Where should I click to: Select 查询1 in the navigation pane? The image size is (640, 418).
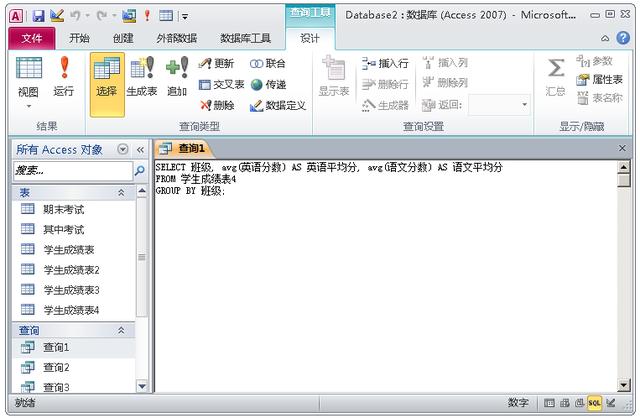74,347
